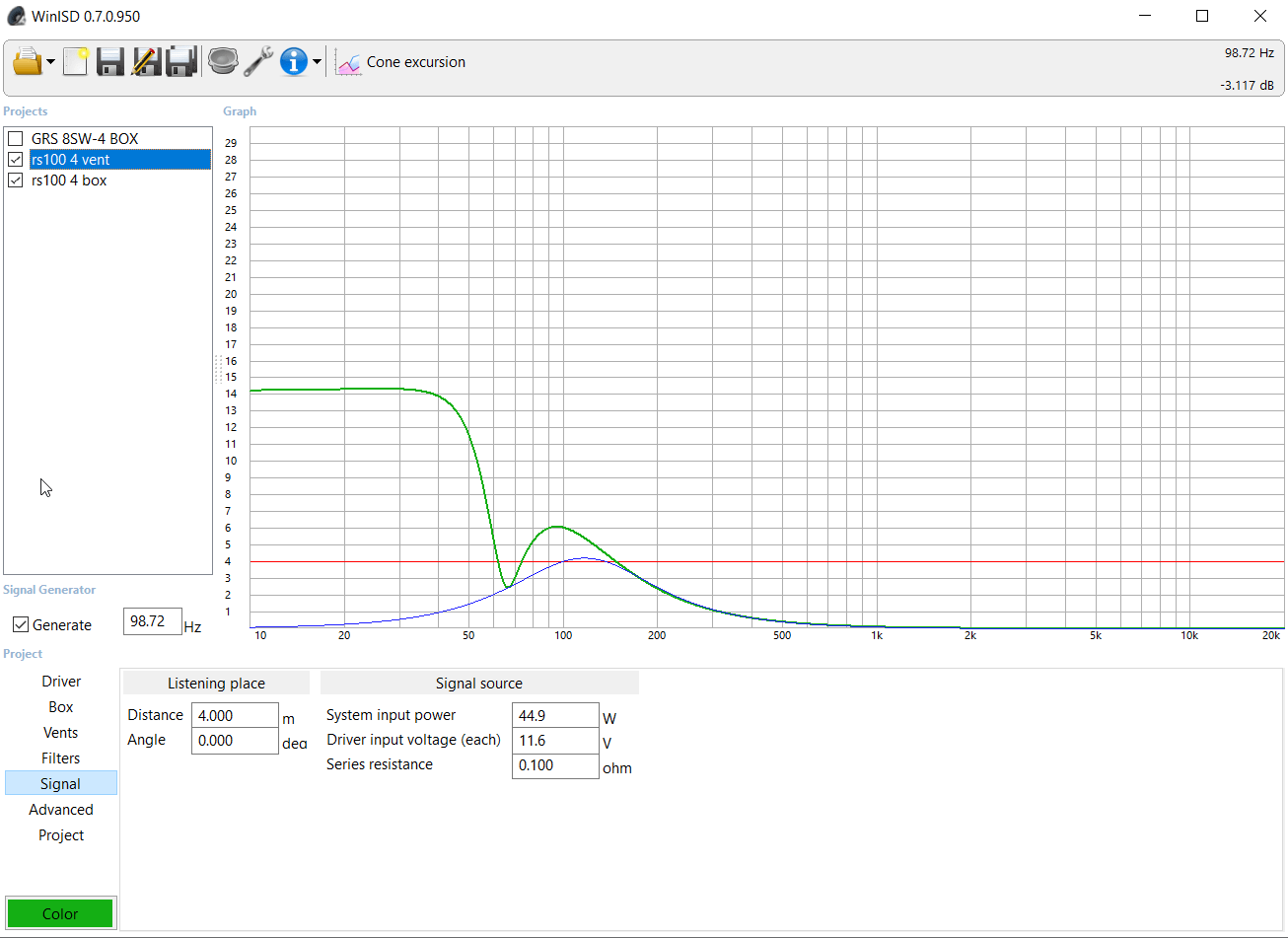This screenshot has width=1288, height=938.
Task: Switch to the Vents tab
Action: pyautogui.click(x=61, y=733)
